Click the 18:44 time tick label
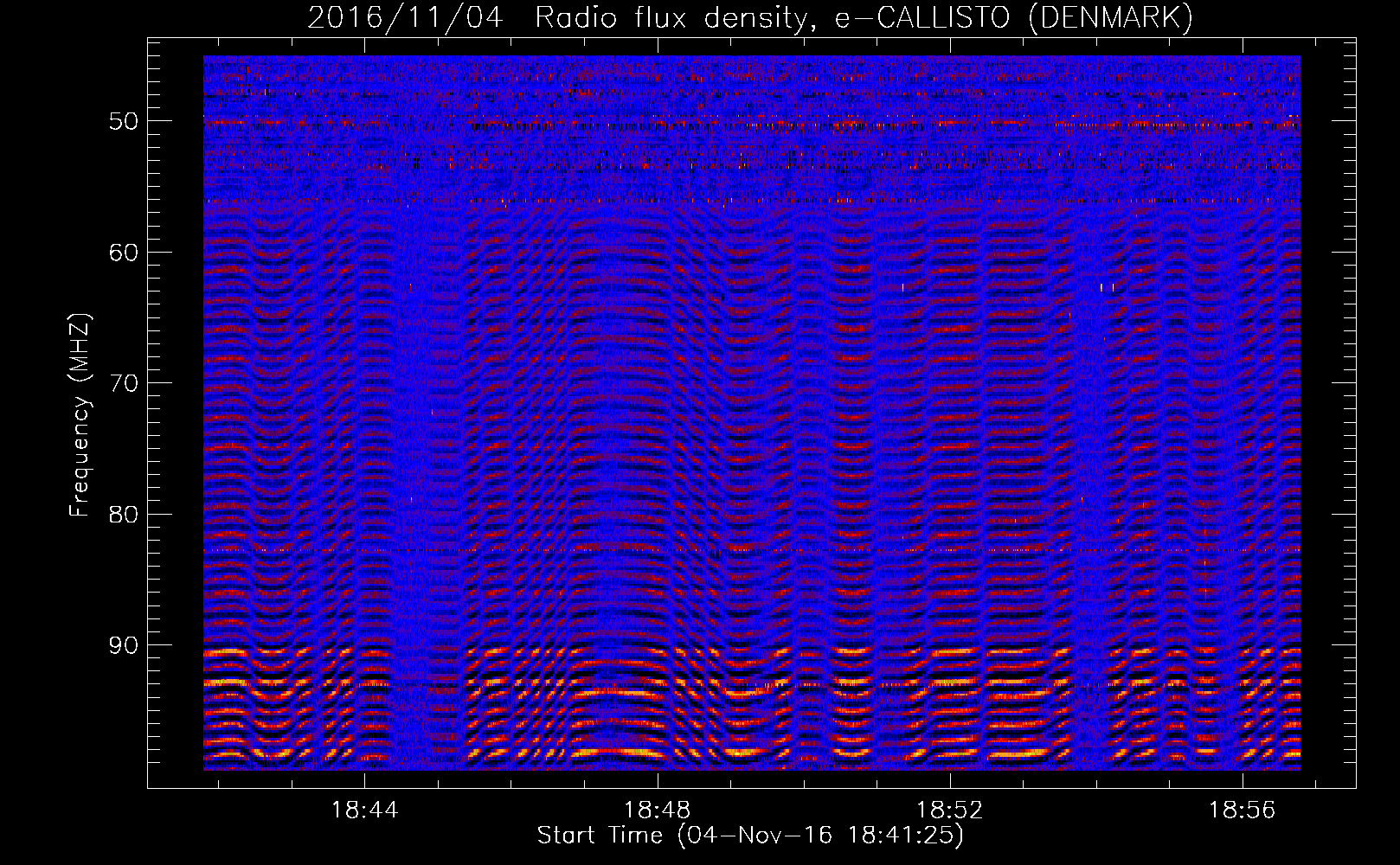Screen dimensions: 1400x865 (365, 811)
